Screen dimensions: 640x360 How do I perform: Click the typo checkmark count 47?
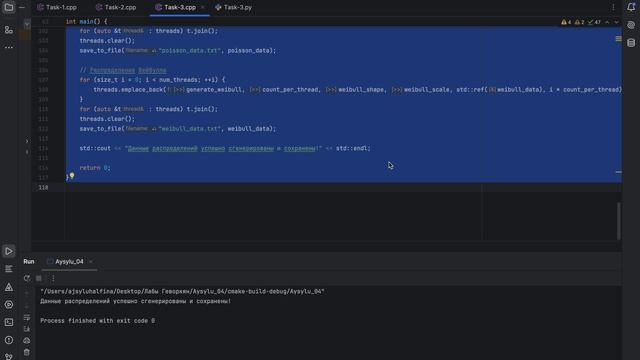click(594, 22)
